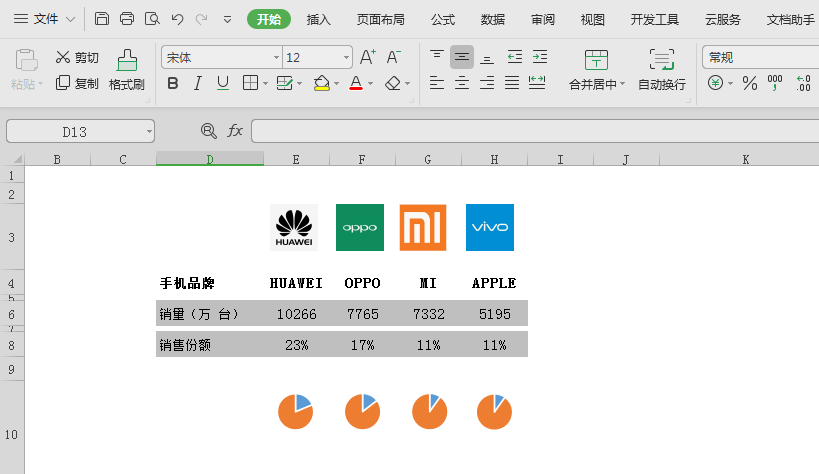Increase indent icon

tap(540, 56)
